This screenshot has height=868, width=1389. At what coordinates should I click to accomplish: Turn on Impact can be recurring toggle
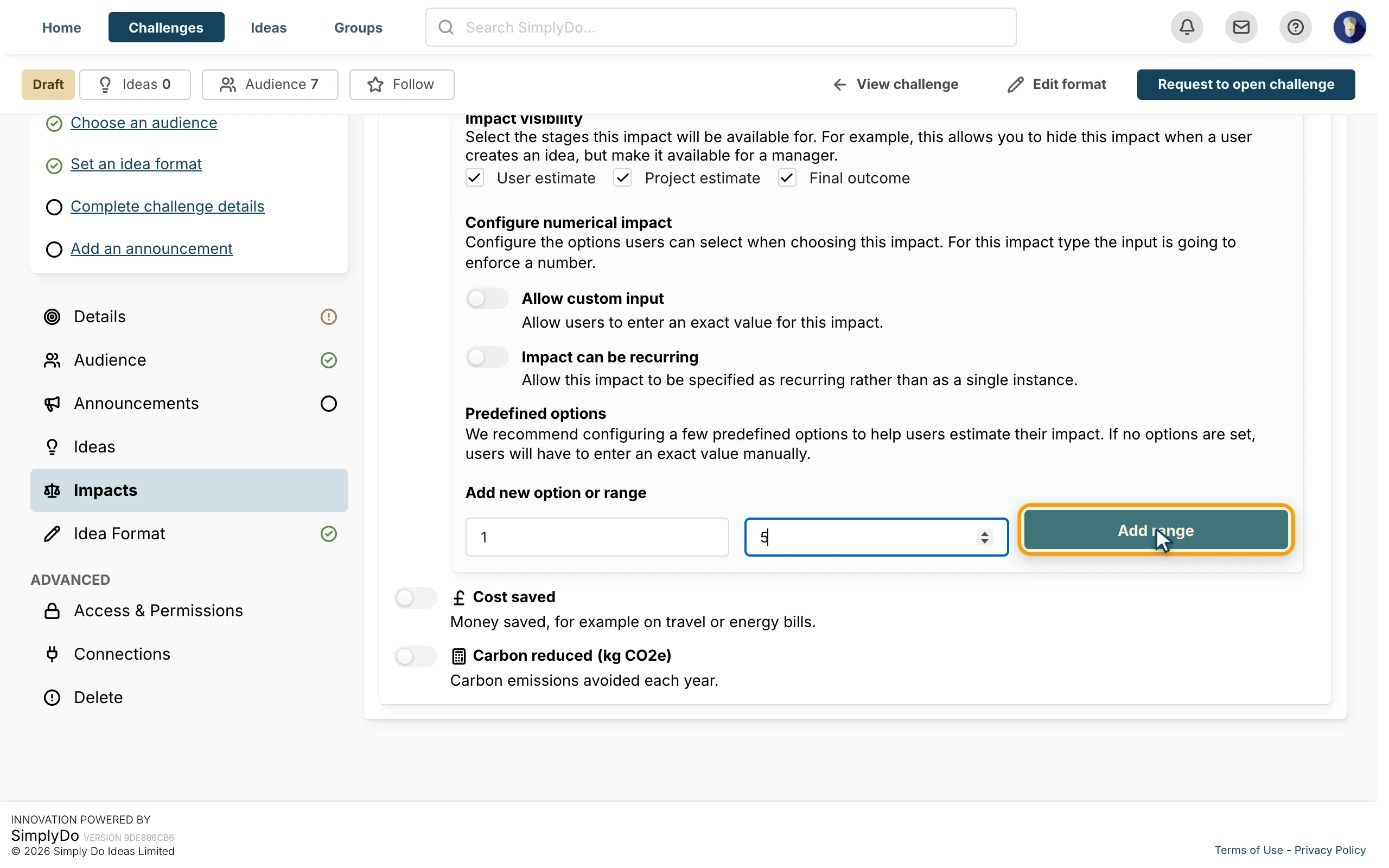[487, 357]
